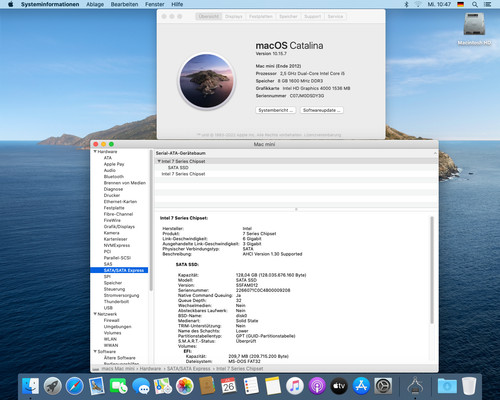Open Music app from the Dock
This screenshot has width=500, height=400.
tap(295, 386)
